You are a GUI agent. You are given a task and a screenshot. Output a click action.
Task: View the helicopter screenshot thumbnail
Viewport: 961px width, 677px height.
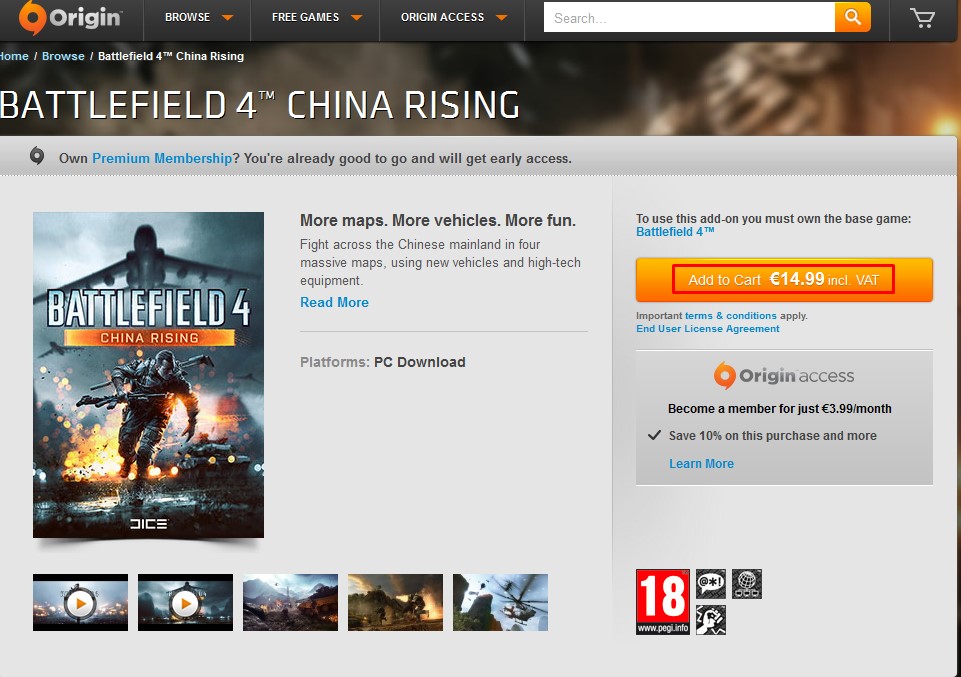[500, 602]
